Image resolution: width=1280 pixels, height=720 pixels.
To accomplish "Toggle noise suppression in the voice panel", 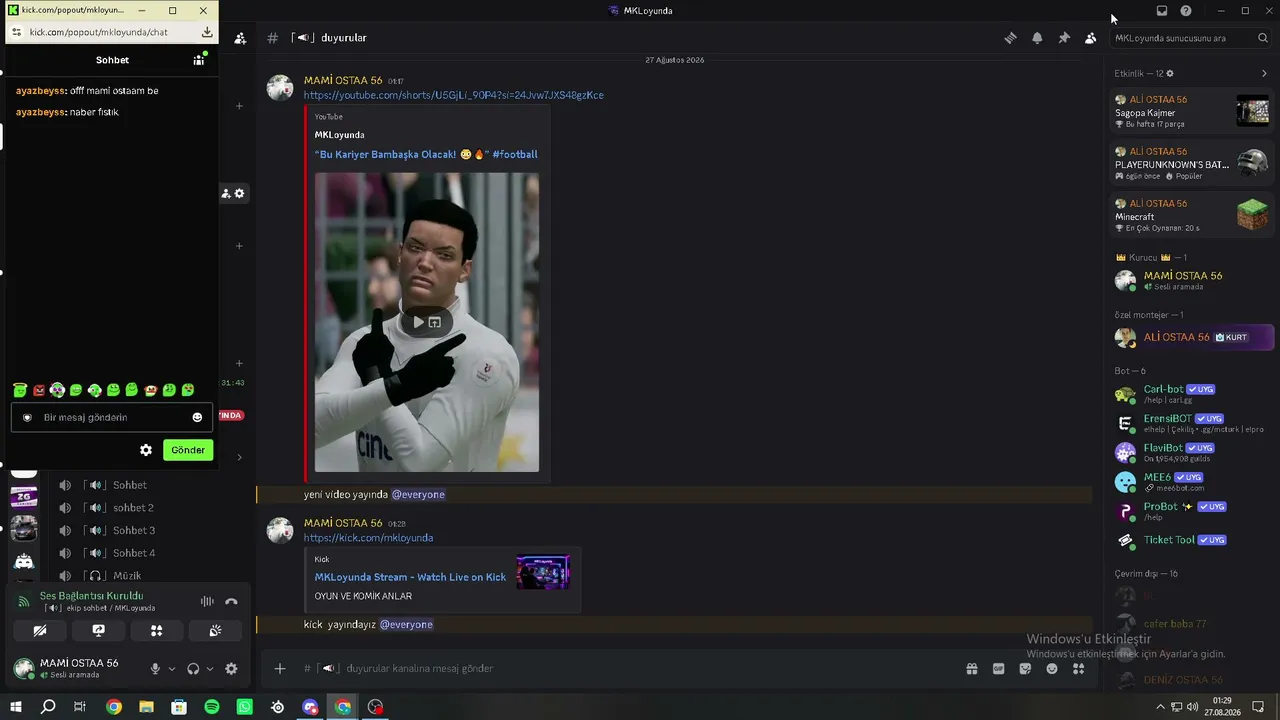I will click(x=207, y=601).
